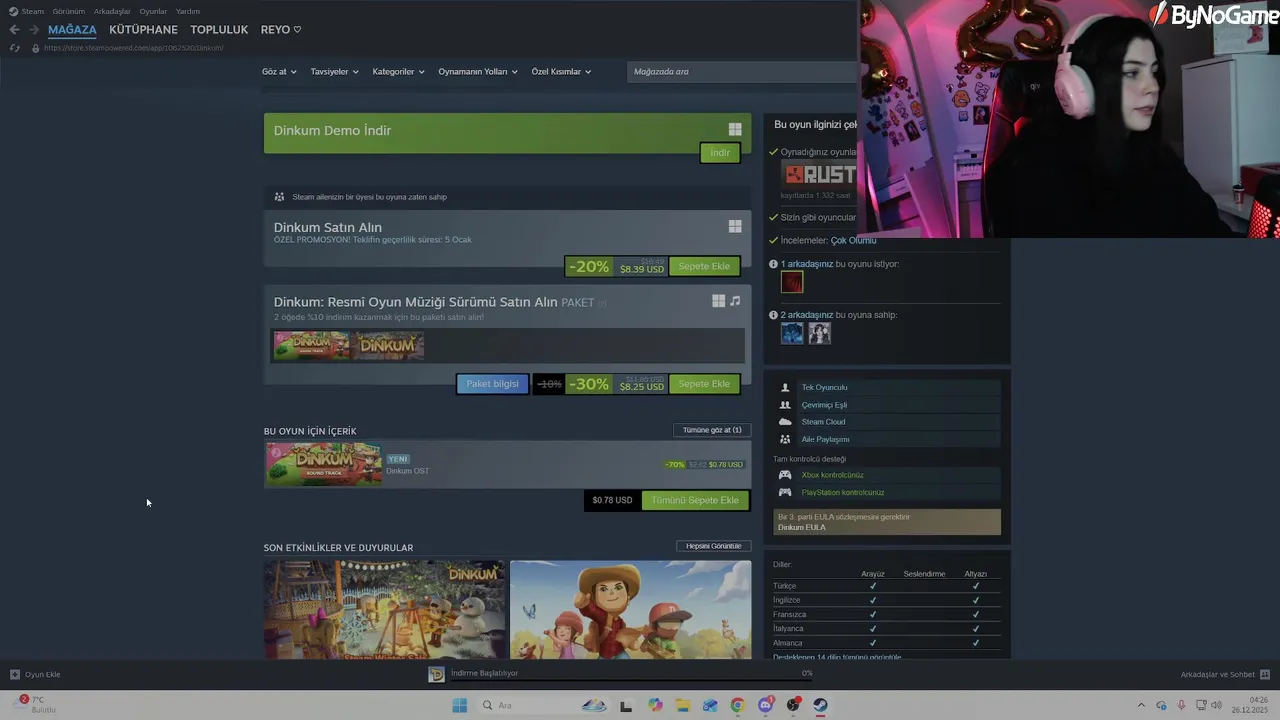The height and width of the screenshot is (720, 1280).
Task: Open the first friend avatar who owns game
Action: 792,333
